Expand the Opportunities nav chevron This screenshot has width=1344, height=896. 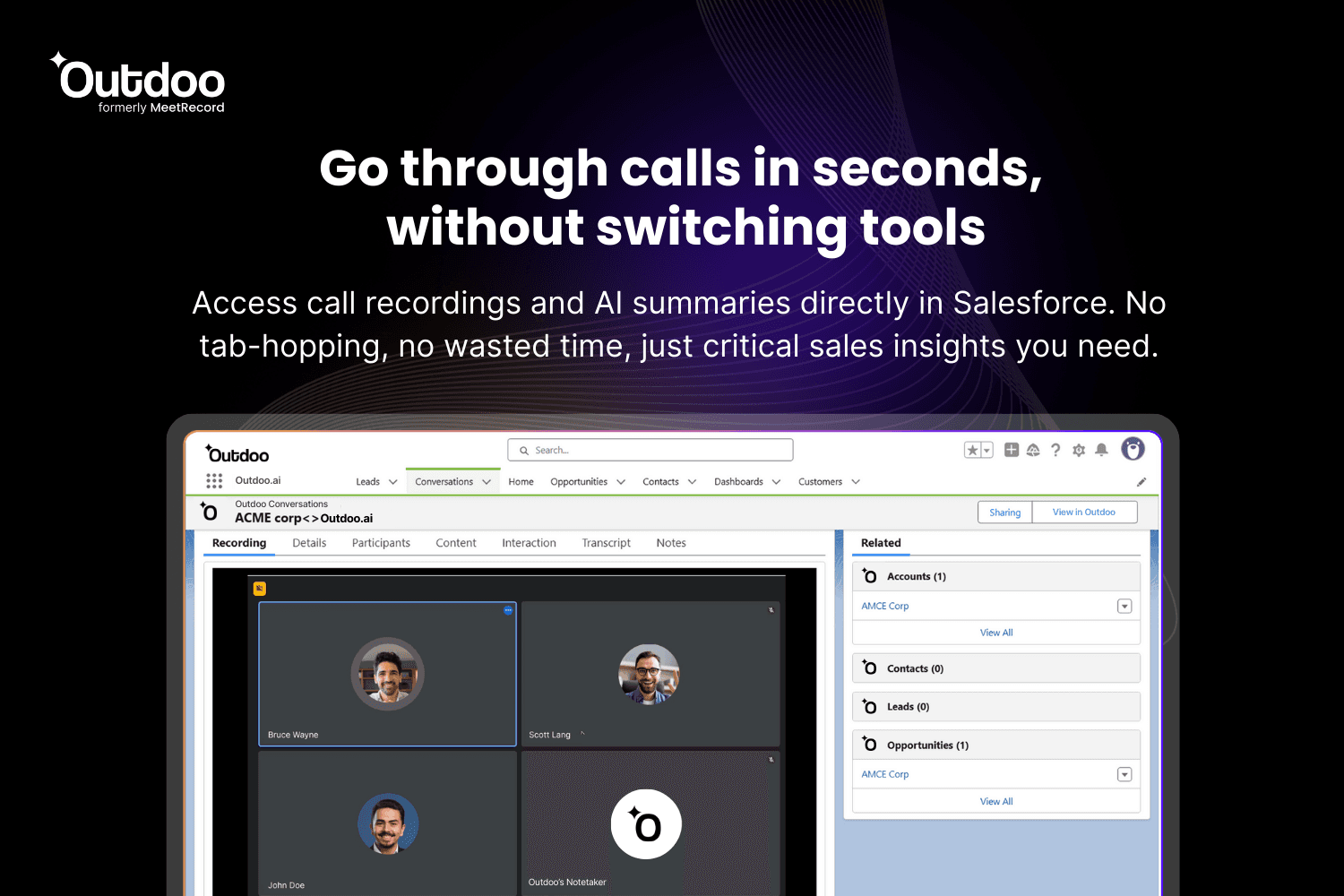pos(621,482)
